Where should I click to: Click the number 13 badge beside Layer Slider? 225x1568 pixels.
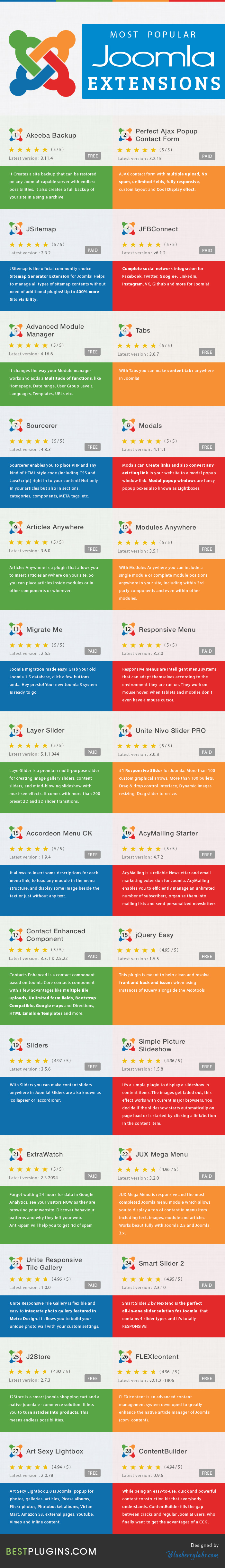(16, 730)
